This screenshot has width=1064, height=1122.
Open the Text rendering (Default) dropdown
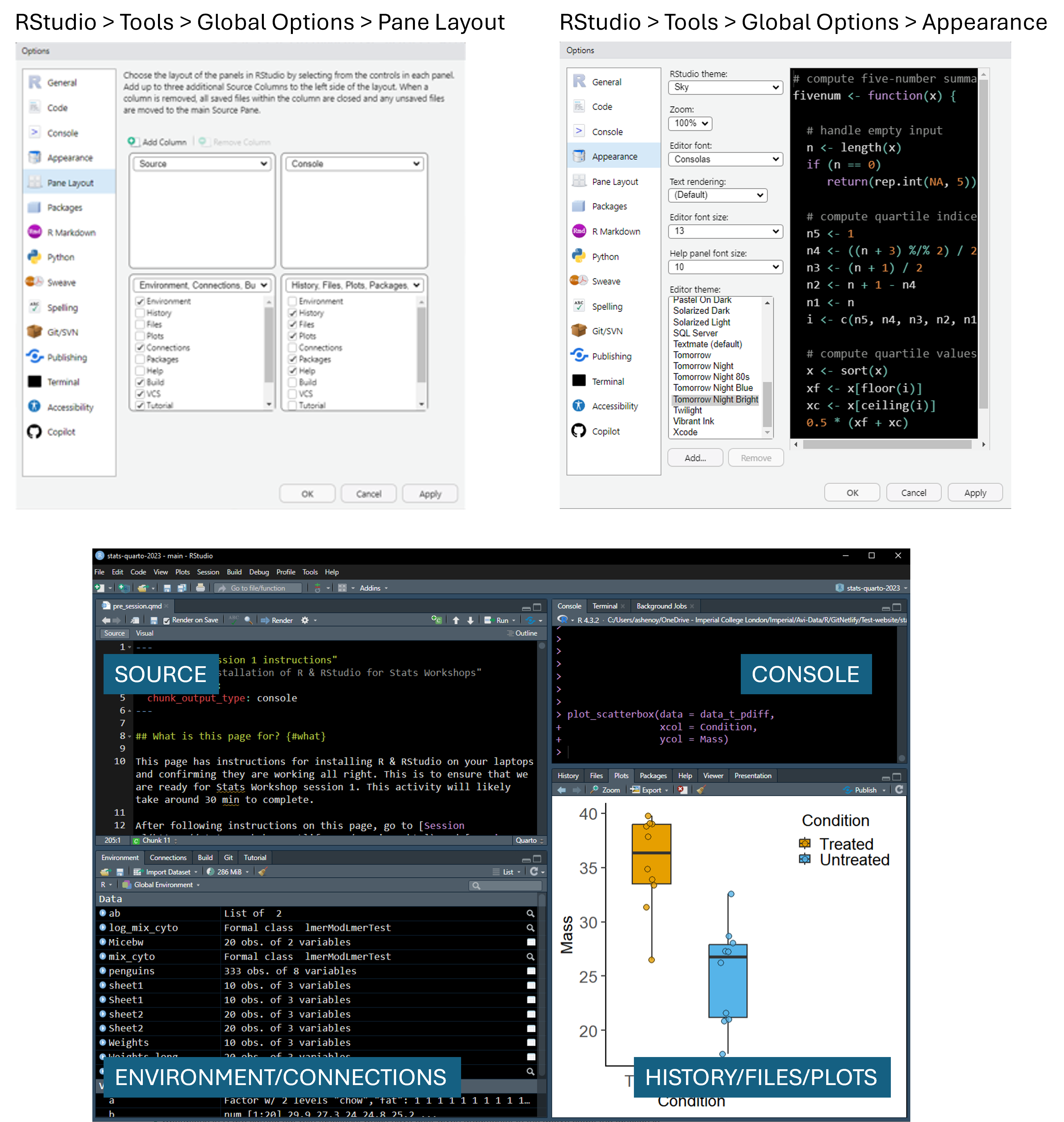[717, 195]
